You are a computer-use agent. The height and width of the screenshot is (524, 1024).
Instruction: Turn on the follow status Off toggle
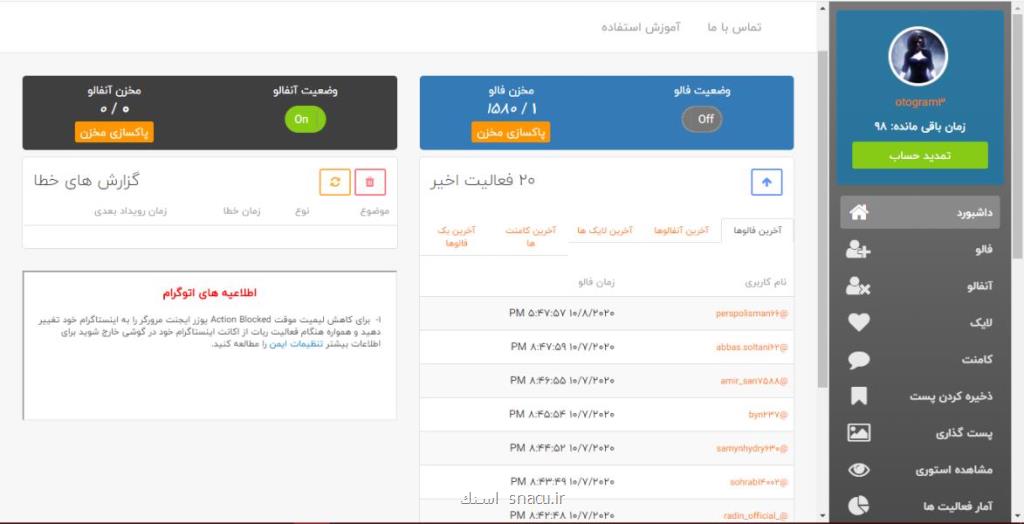click(702, 119)
